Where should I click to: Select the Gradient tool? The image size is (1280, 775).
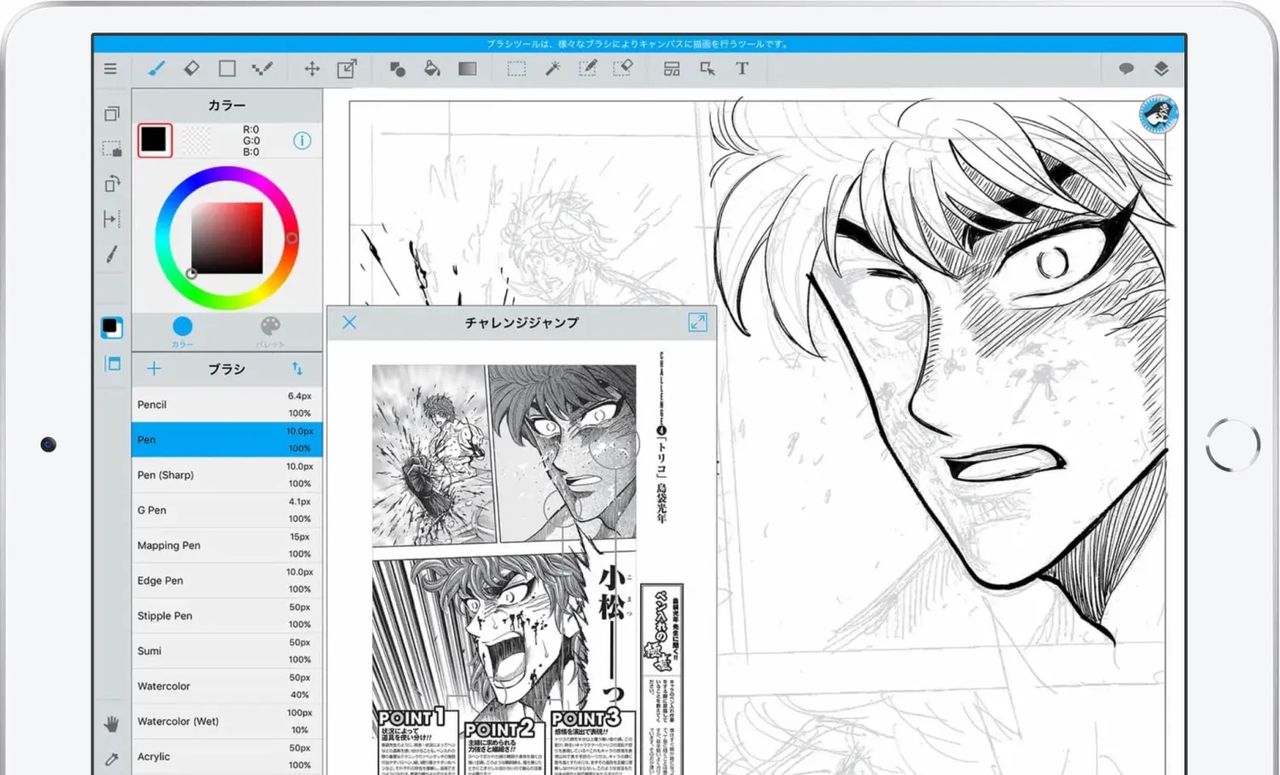click(467, 69)
